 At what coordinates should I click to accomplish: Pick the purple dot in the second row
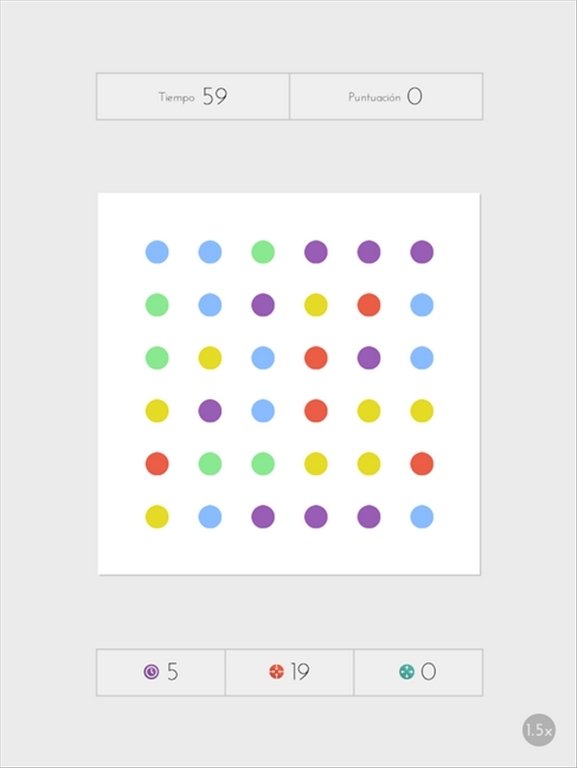[x=263, y=305]
